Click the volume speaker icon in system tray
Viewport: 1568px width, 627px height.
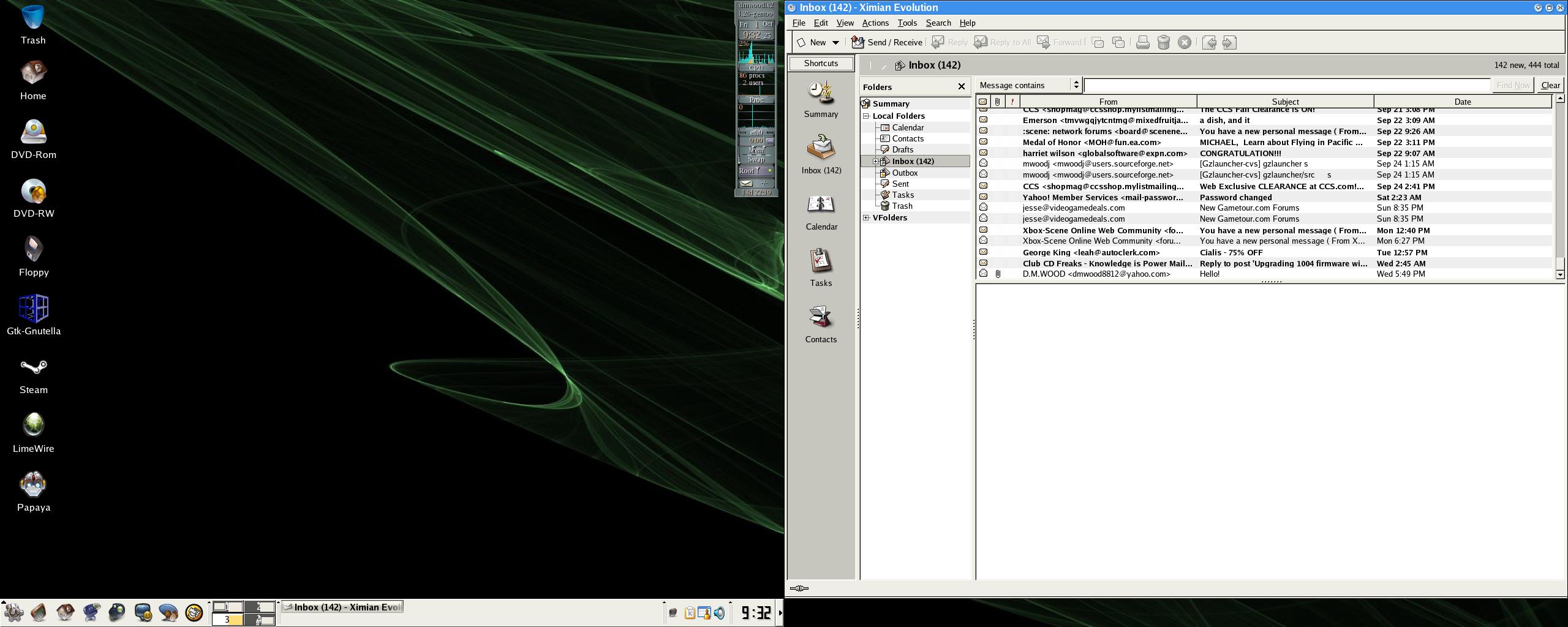coord(720,612)
